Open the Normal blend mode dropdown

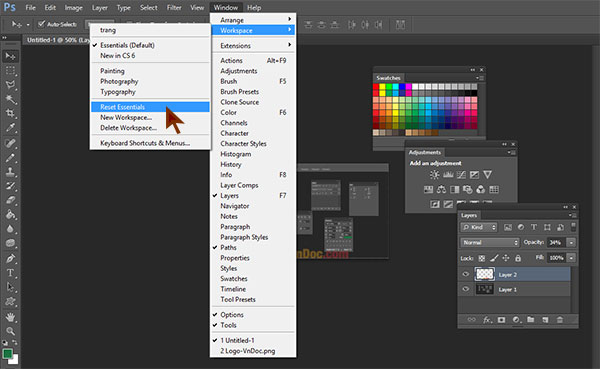(x=490, y=242)
